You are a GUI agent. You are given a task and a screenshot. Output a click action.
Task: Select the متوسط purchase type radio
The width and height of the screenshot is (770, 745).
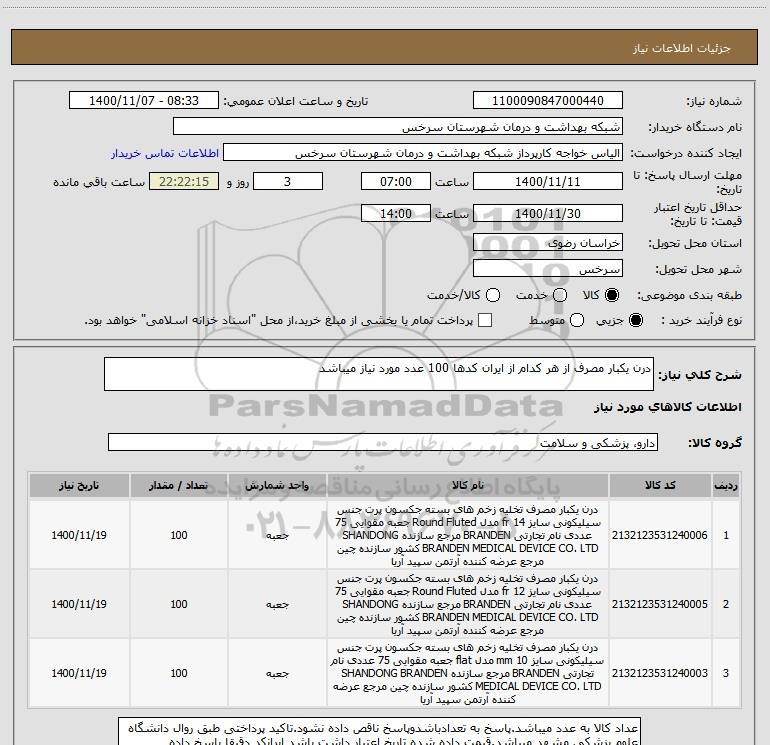tap(577, 320)
